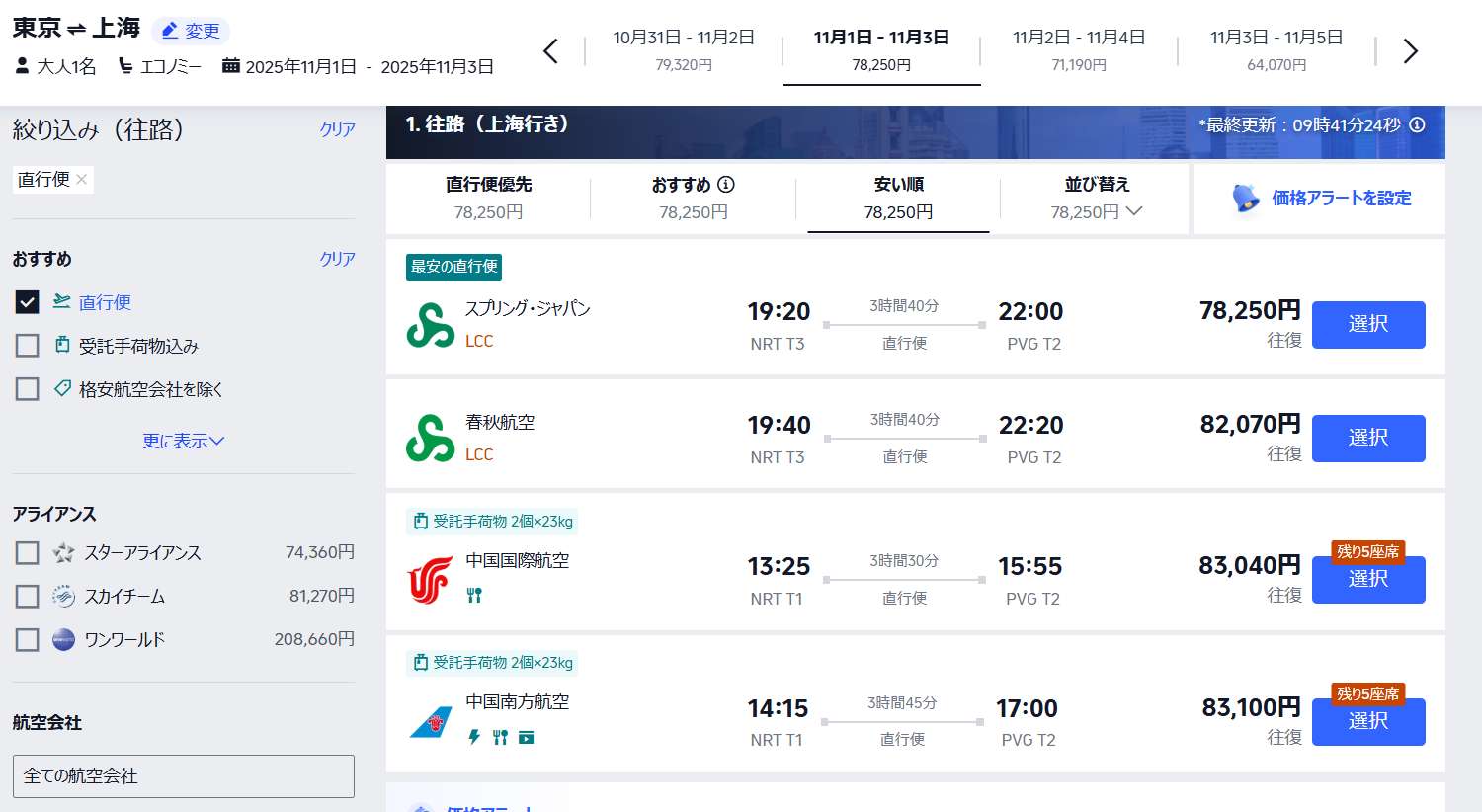The image size is (1482, 812).
Task: Click the info icon beside last updated time
Action: point(1417,125)
